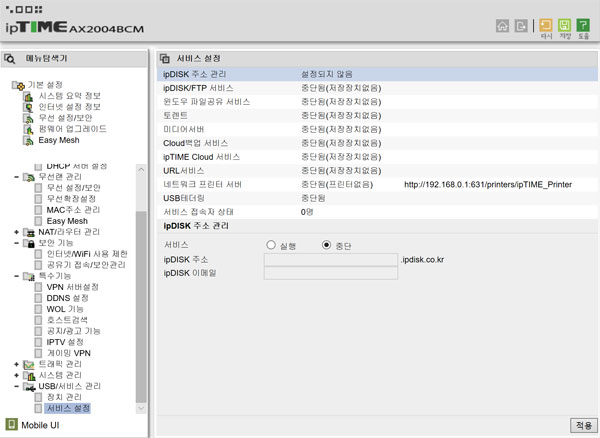Select the 토렌트 service row
This screenshot has height=438, width=600.
[377, 116]
